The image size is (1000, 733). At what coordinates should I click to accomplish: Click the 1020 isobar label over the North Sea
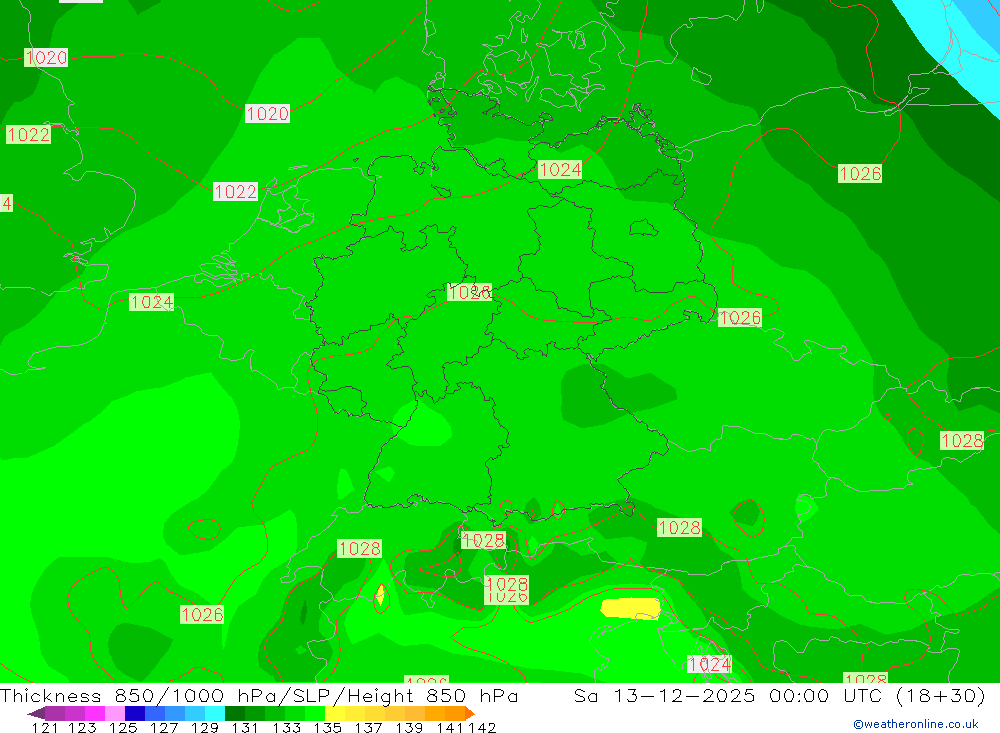coord(267,114)
